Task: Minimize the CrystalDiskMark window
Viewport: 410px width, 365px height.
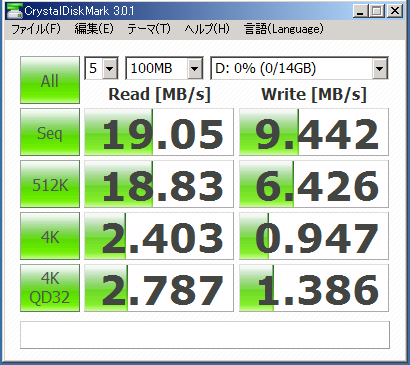Action: (360, 11)
